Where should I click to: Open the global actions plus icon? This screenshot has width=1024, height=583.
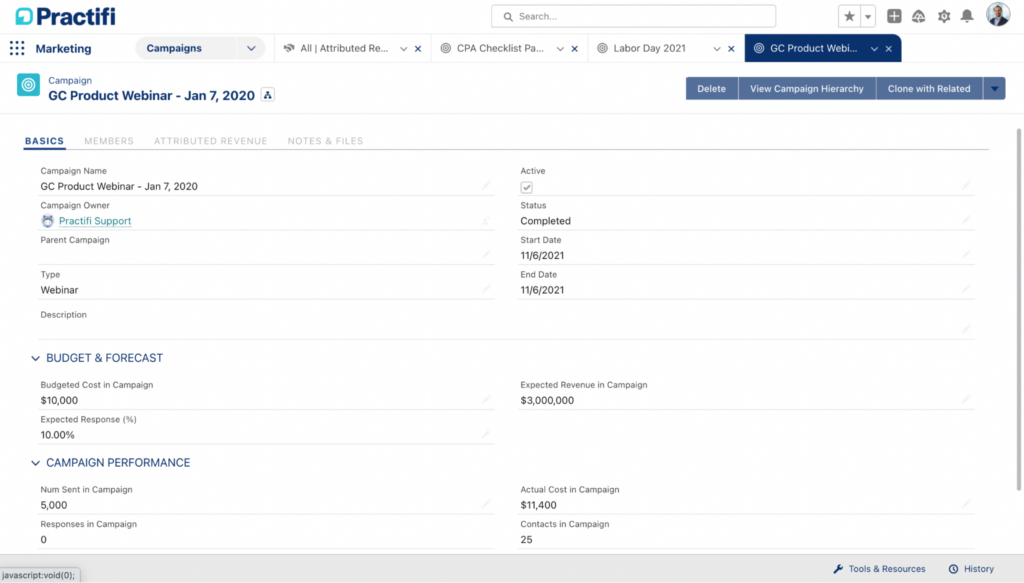point(894,16)
